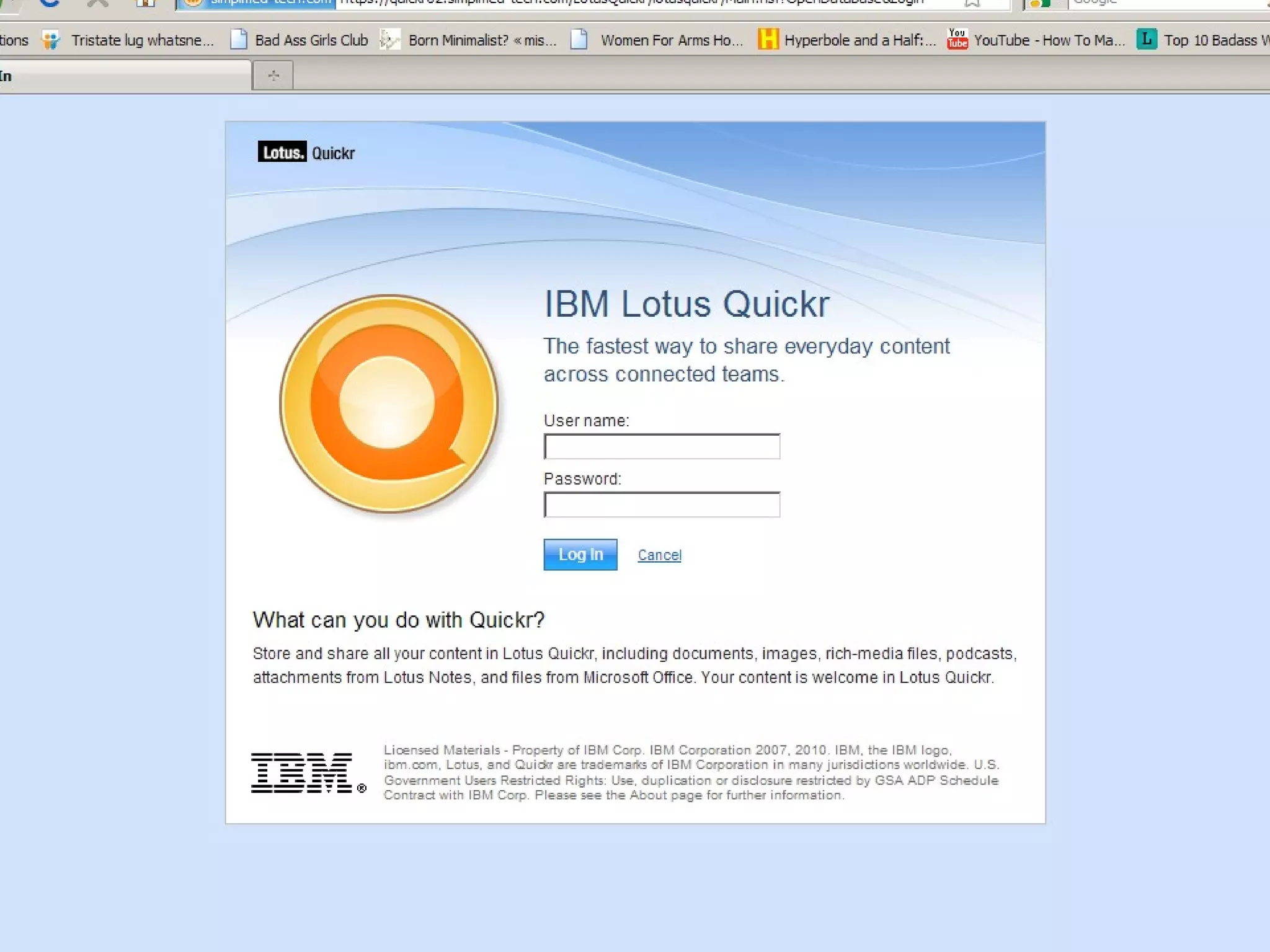The height and width of the screenshot is (952, 1270).
Task: Open the Tristate lug whatsne... bookmark
Action: click(141, 40)
